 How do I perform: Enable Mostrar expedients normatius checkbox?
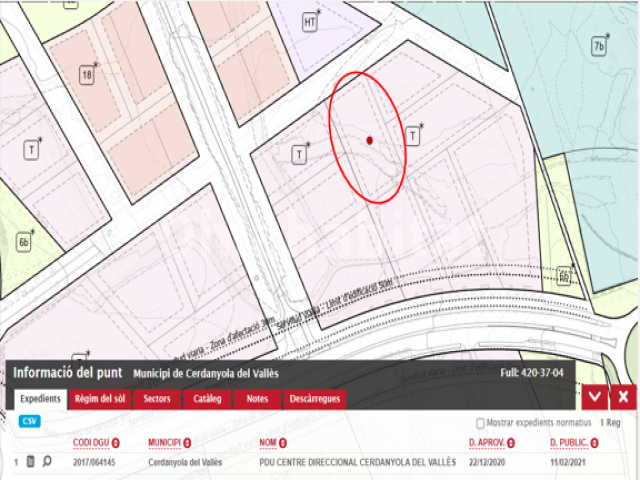[x=480, y=423]
